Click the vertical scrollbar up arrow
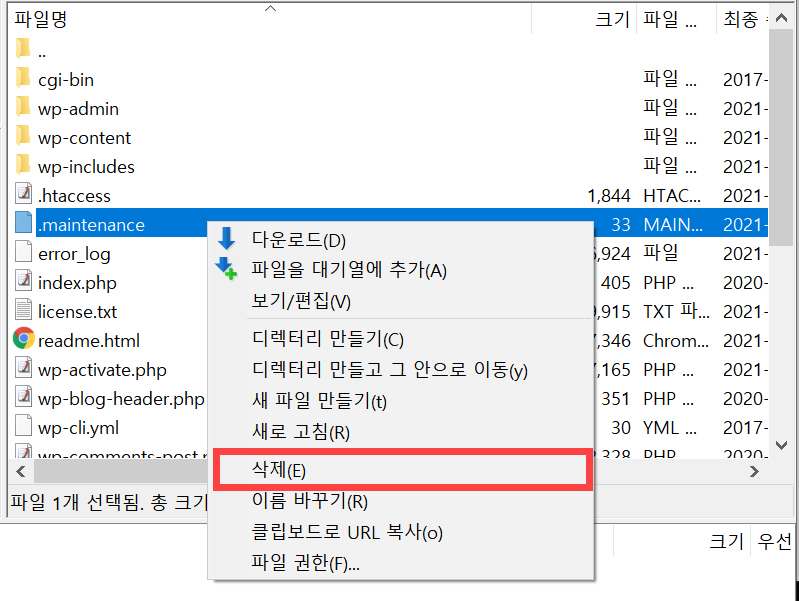Viewport: 799px width, 601px height. [781, 18]
